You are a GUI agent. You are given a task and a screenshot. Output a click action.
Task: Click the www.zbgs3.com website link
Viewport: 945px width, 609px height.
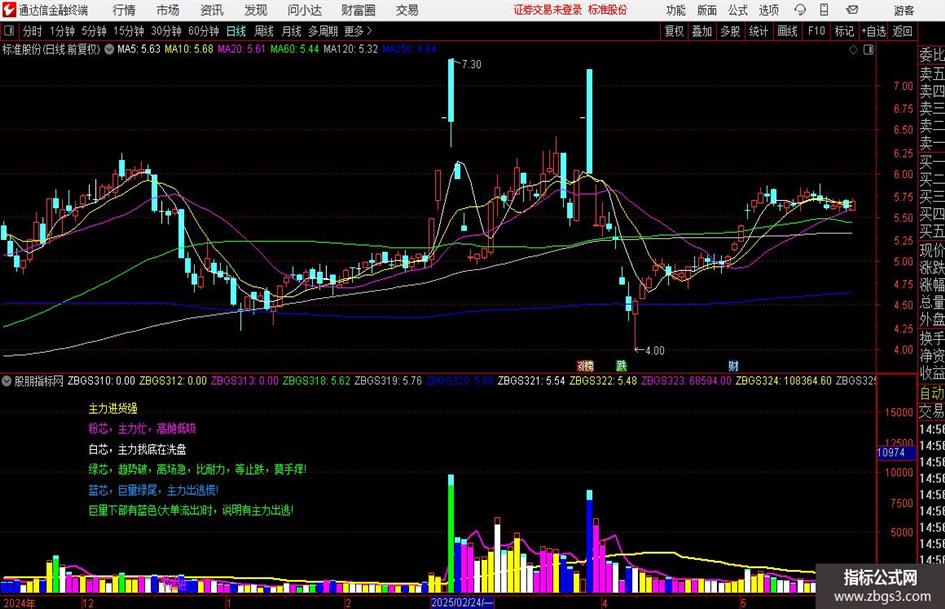click(x=882, y=596)
